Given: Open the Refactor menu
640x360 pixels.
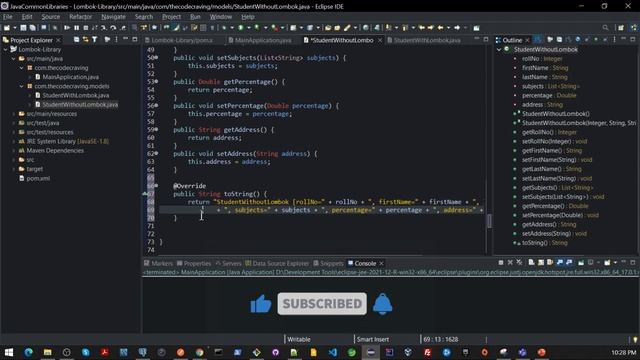Looking at the screenshot, I should point(80,17).
